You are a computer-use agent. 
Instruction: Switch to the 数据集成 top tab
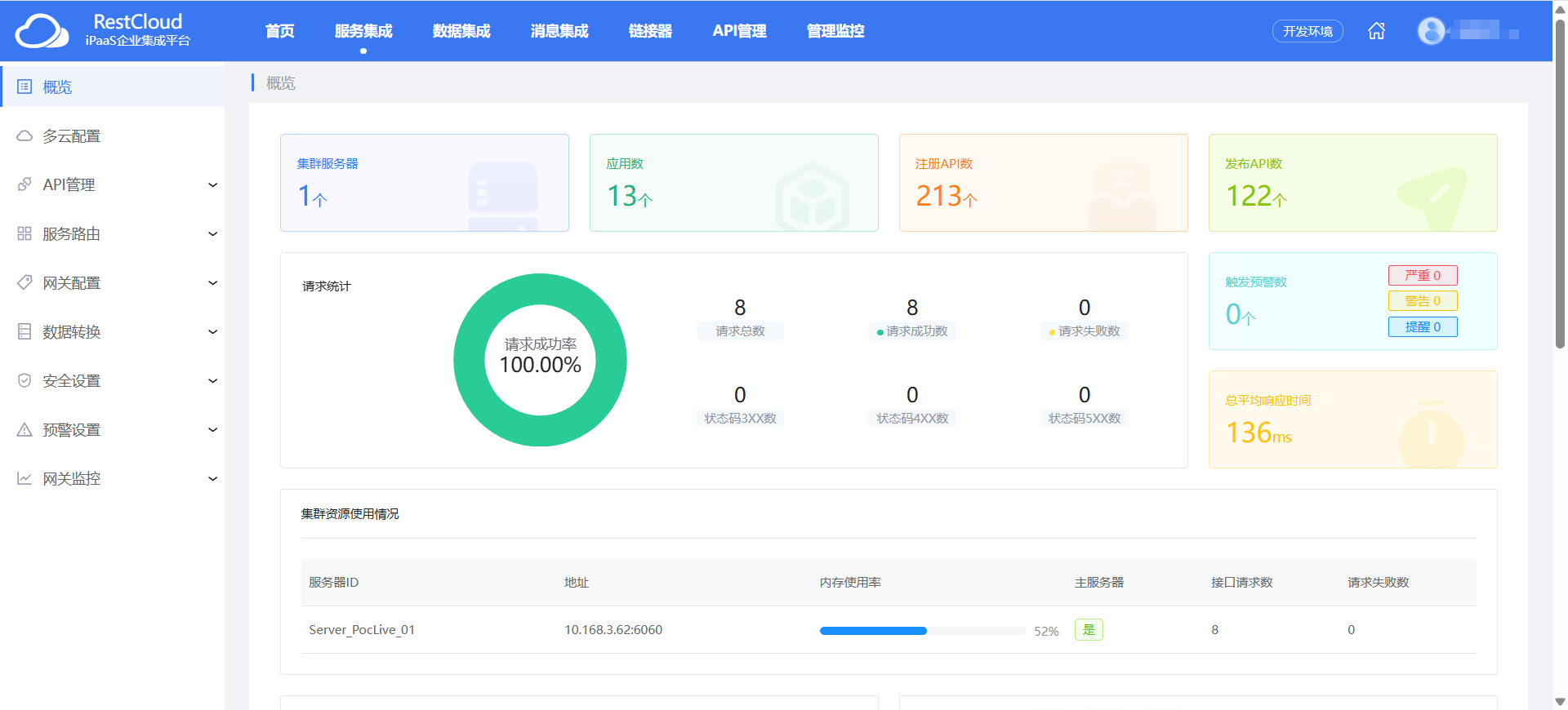click(x=461, y=31)
